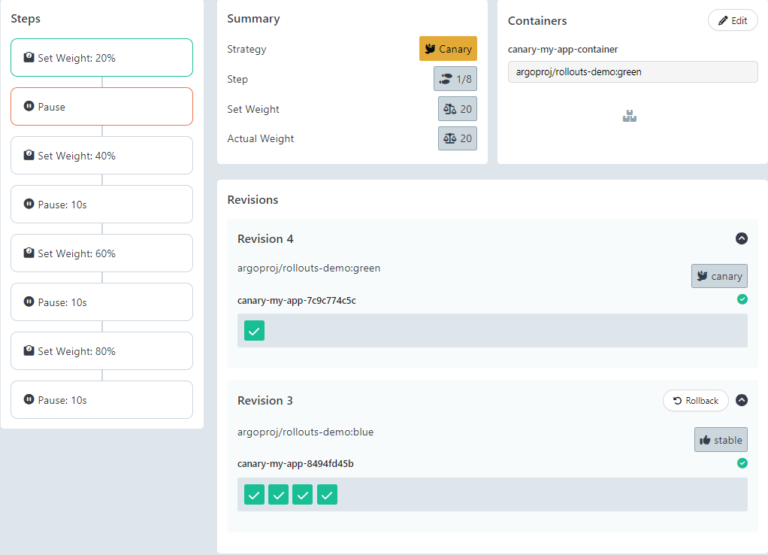Click green status icon for canary-my-app-7c9c774c5c
Viewport: 768px width, 555px height.
[742, 299]
